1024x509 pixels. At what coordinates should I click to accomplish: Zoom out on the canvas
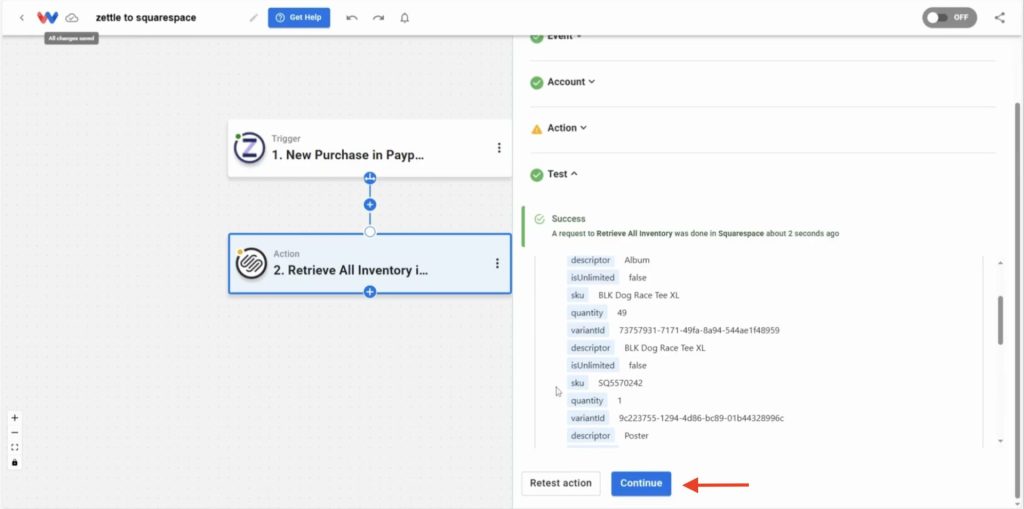15,433
